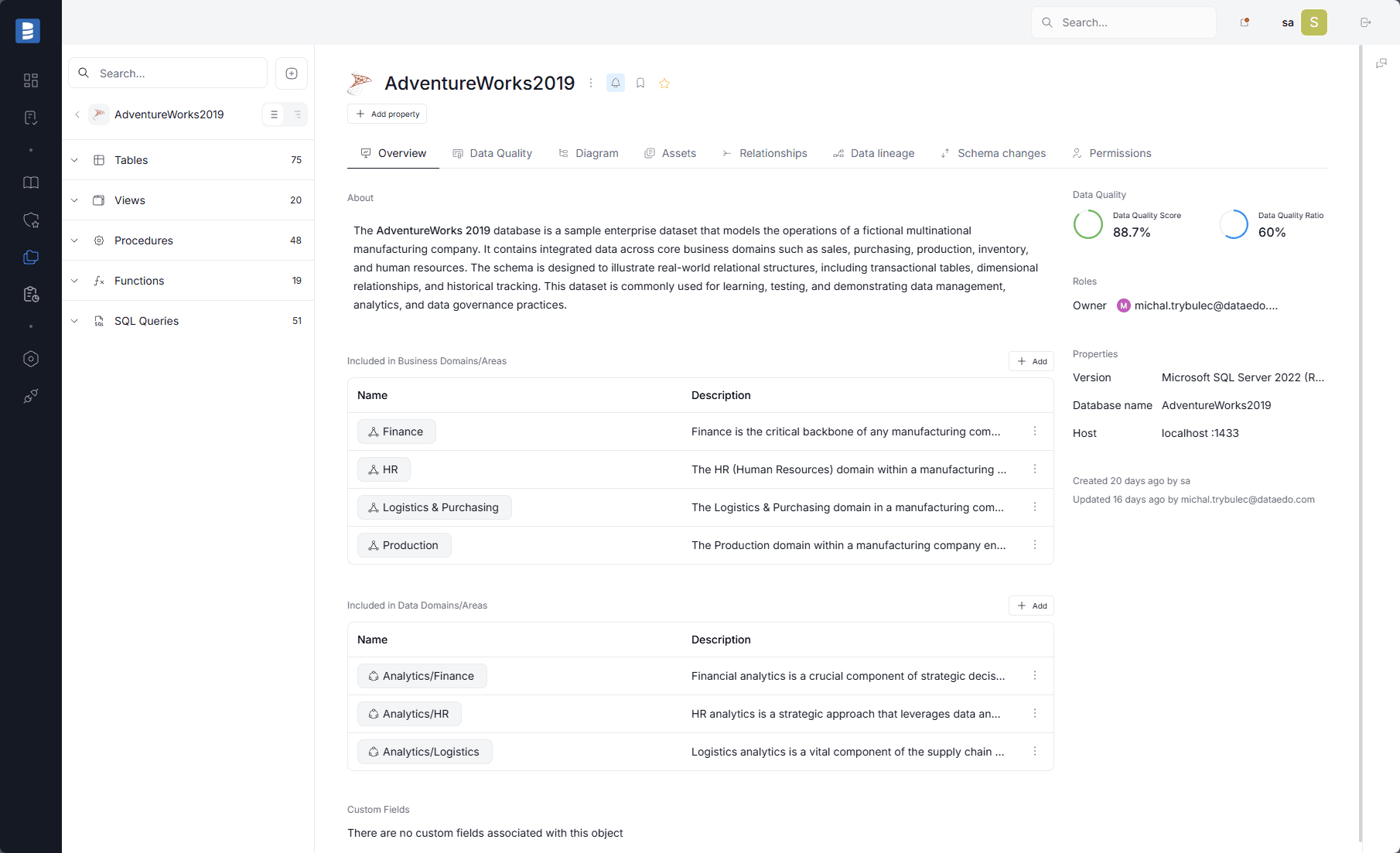Switch to the Data Quality tab
This screenshot has width=1400, height=853.
(493, 153)
